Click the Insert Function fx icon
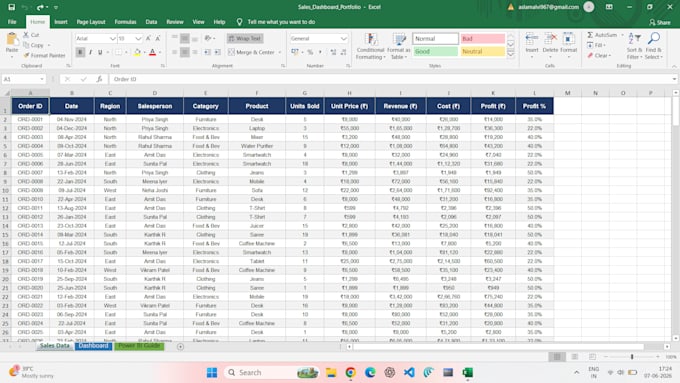 point(99,79)
